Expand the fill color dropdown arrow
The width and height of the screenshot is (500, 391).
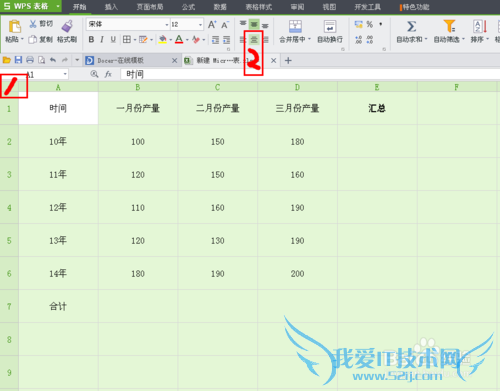click(171, 40)
